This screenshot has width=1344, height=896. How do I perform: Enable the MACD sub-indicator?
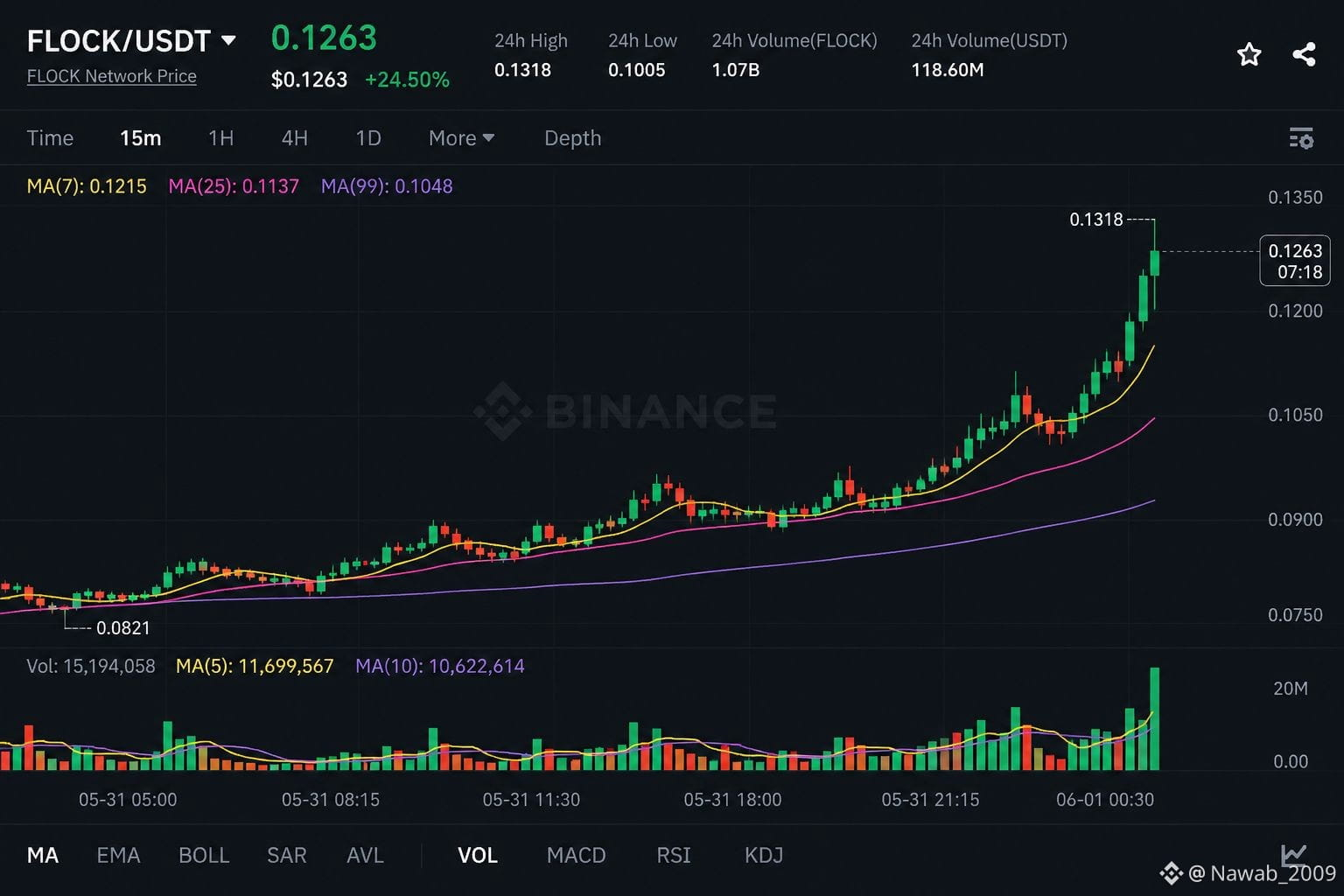[576, 855]
